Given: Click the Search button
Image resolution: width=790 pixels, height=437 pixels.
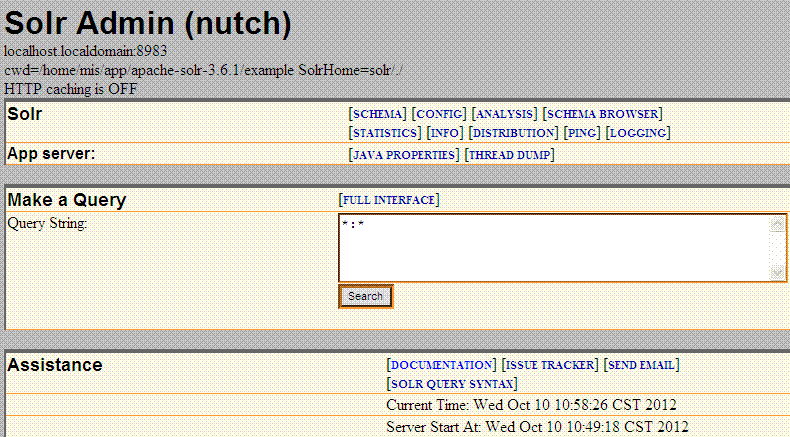Looking at the screenshot, I should [x=366, y=296].
